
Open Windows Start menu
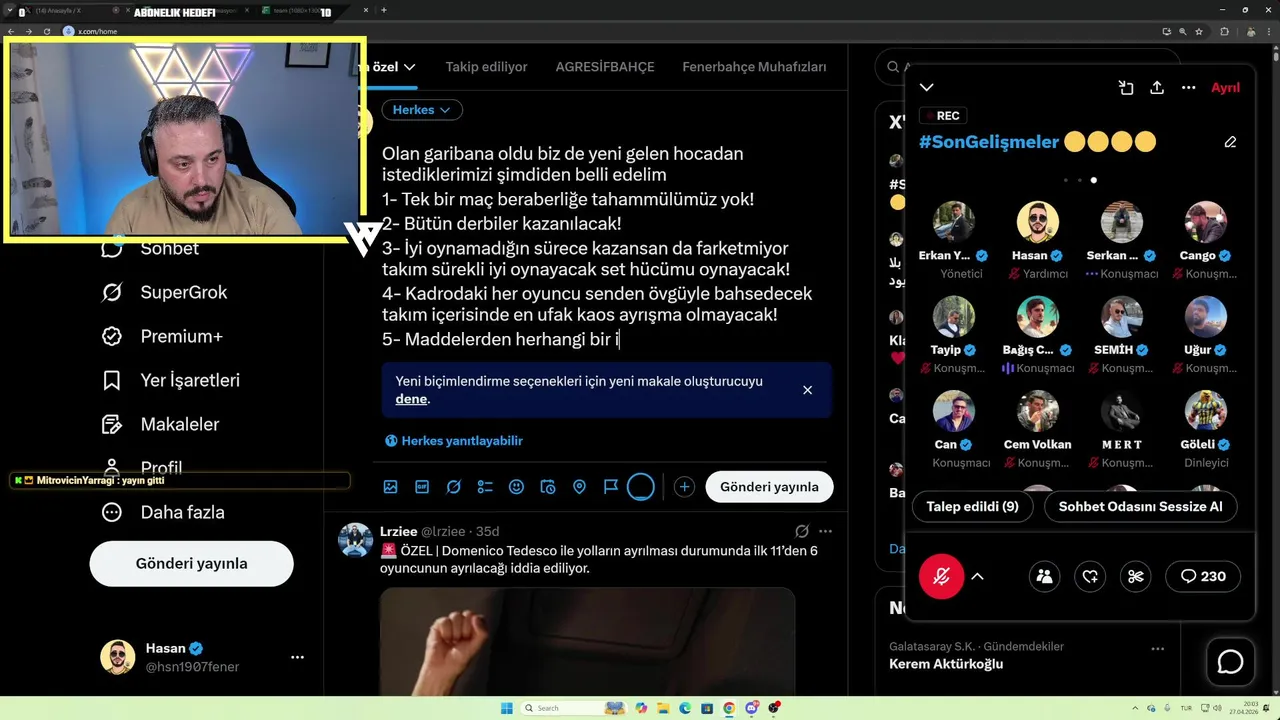click(x=508, y=708)
